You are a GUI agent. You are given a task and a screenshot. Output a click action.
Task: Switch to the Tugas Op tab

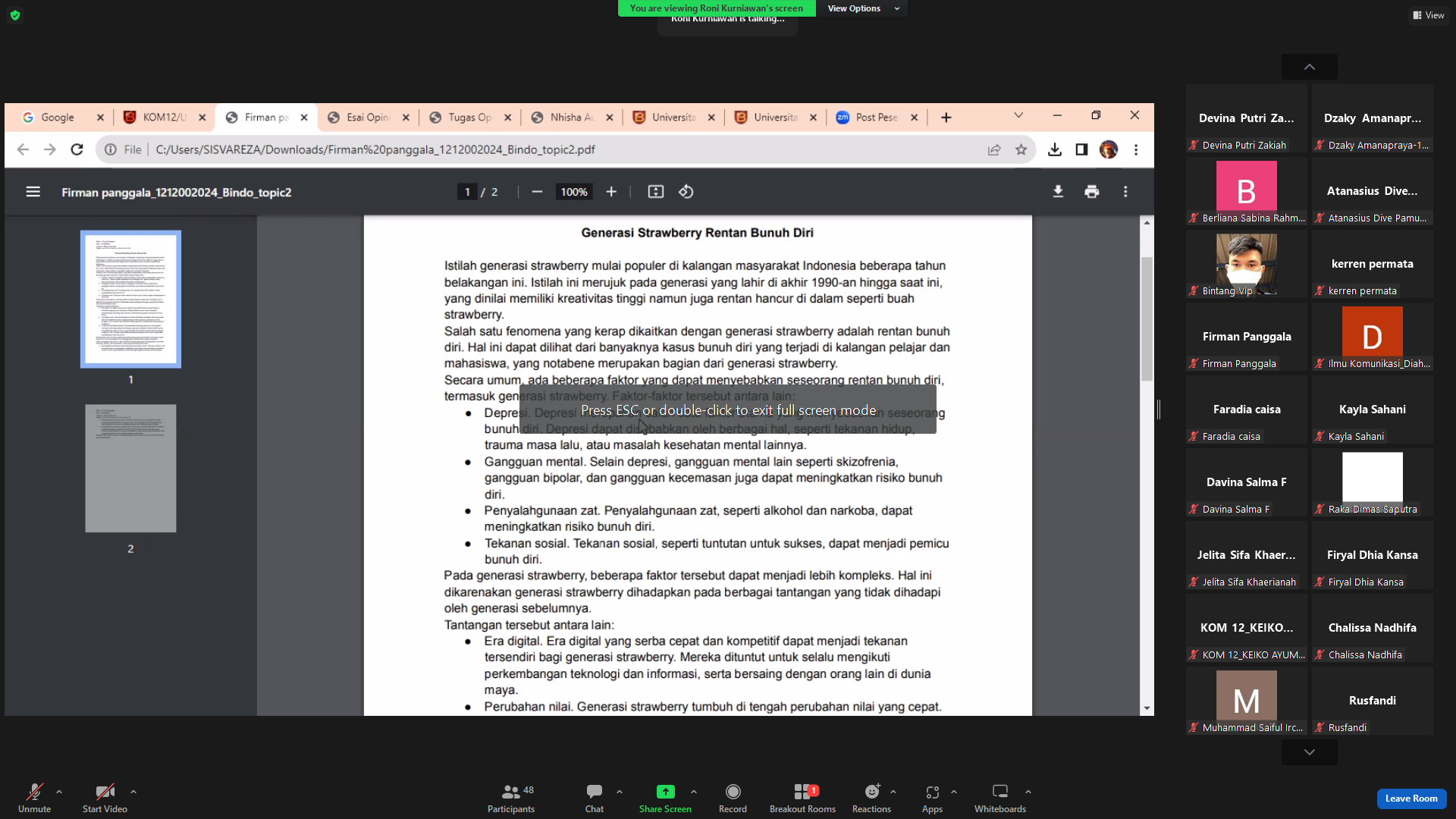(x=470, y=118)
